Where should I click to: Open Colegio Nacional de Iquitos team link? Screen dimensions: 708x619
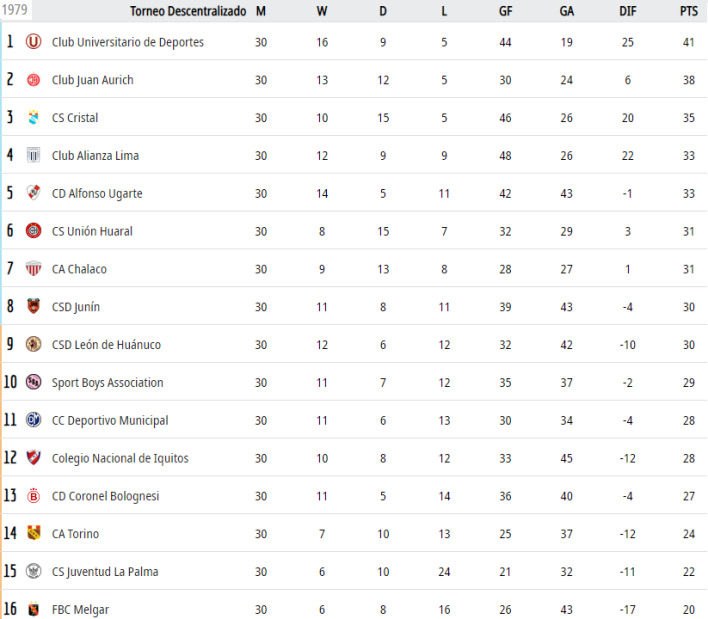120,458
